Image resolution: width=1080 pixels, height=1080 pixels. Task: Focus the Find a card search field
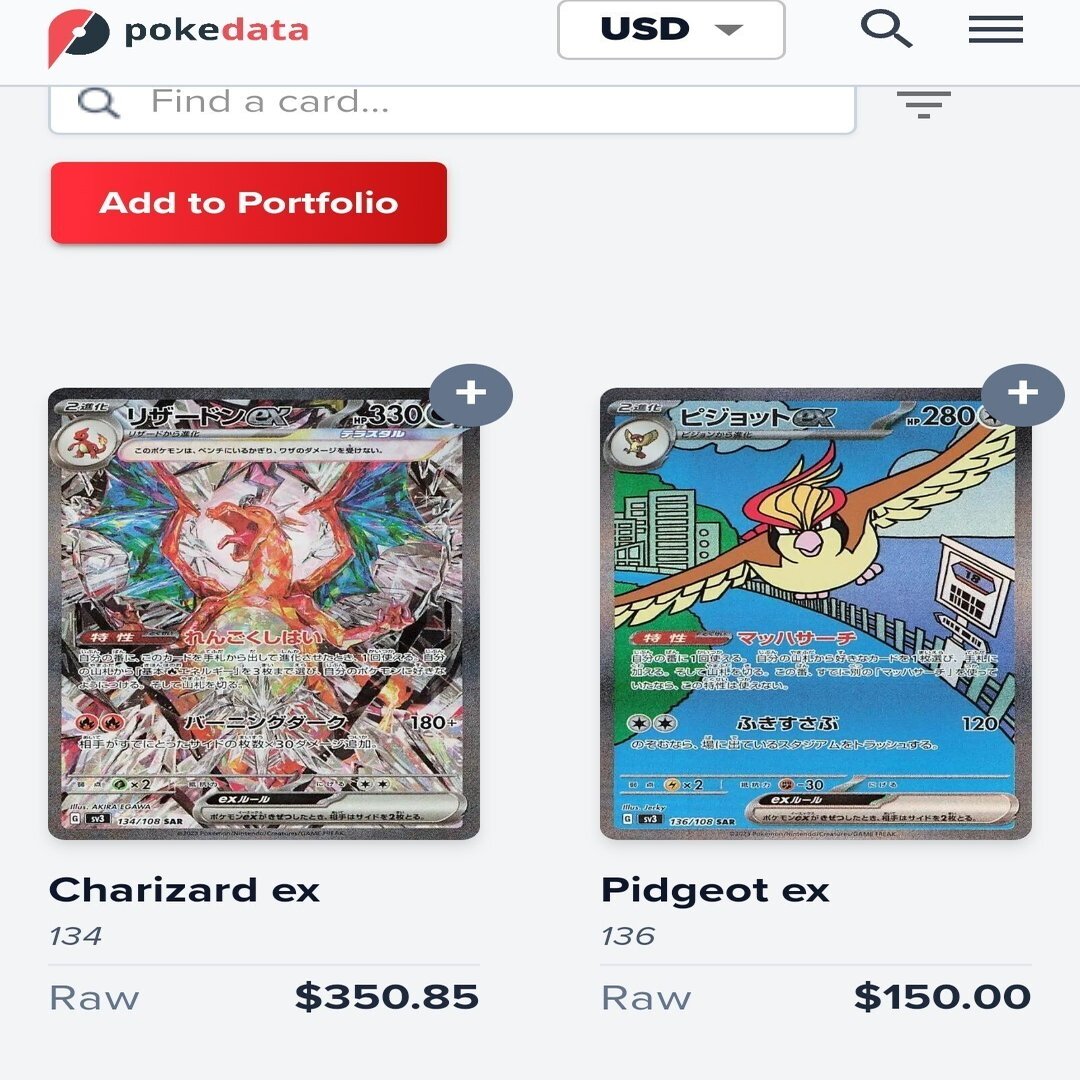coord(453,105)
